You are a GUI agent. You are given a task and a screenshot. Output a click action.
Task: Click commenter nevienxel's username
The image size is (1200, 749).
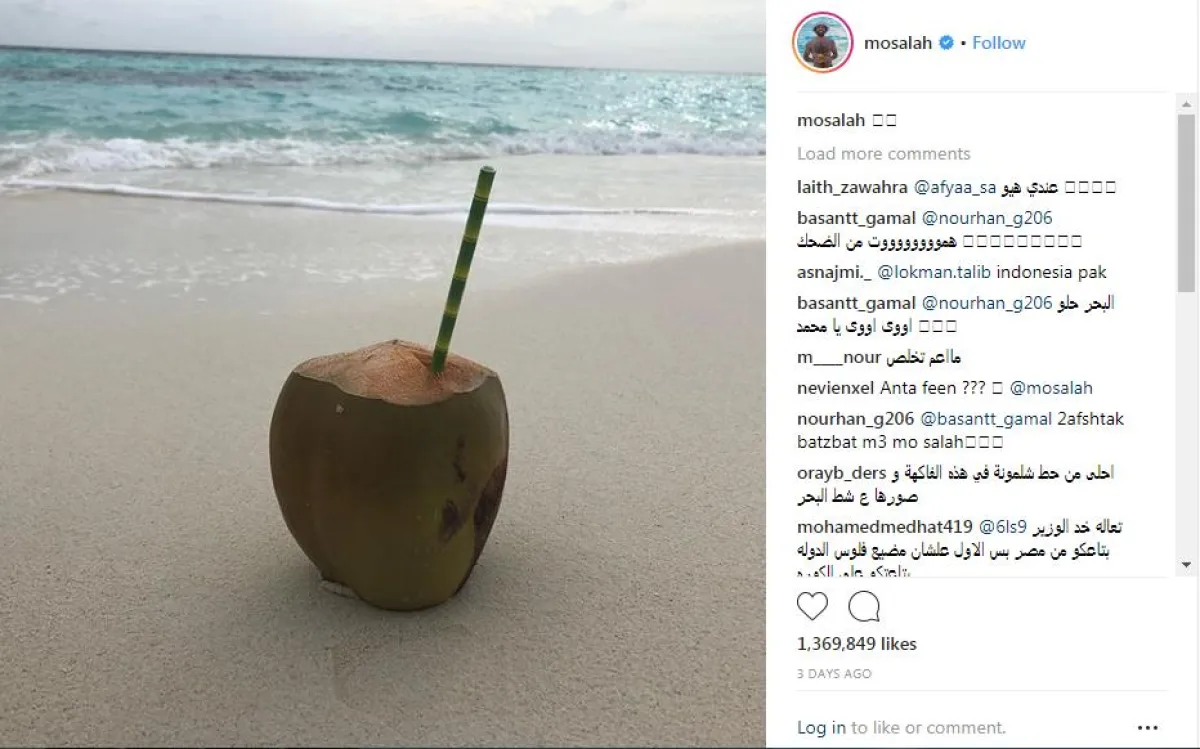[x=836, y=388]
